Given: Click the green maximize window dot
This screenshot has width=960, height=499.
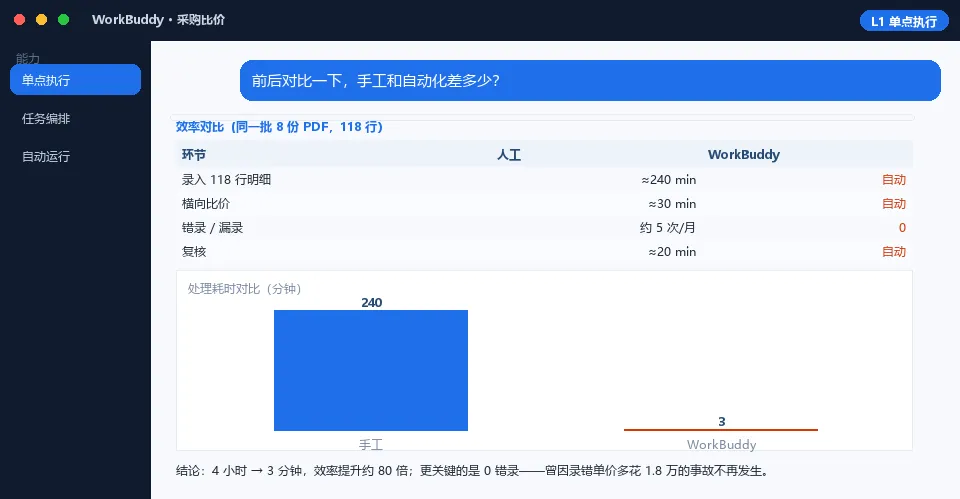Looking at the screenshot, I should click(x=63, y=20).
